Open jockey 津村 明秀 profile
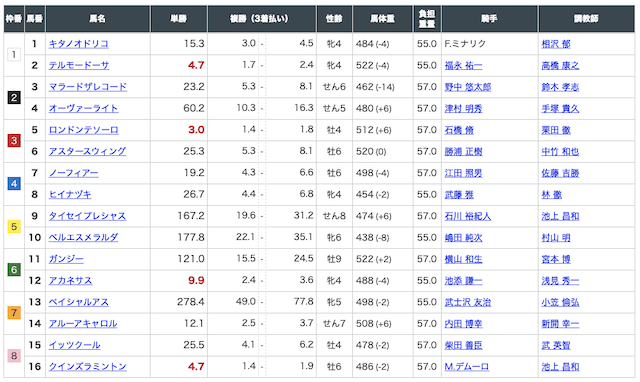This screenshot has width=640, height=382. click(x=463, y=109)
